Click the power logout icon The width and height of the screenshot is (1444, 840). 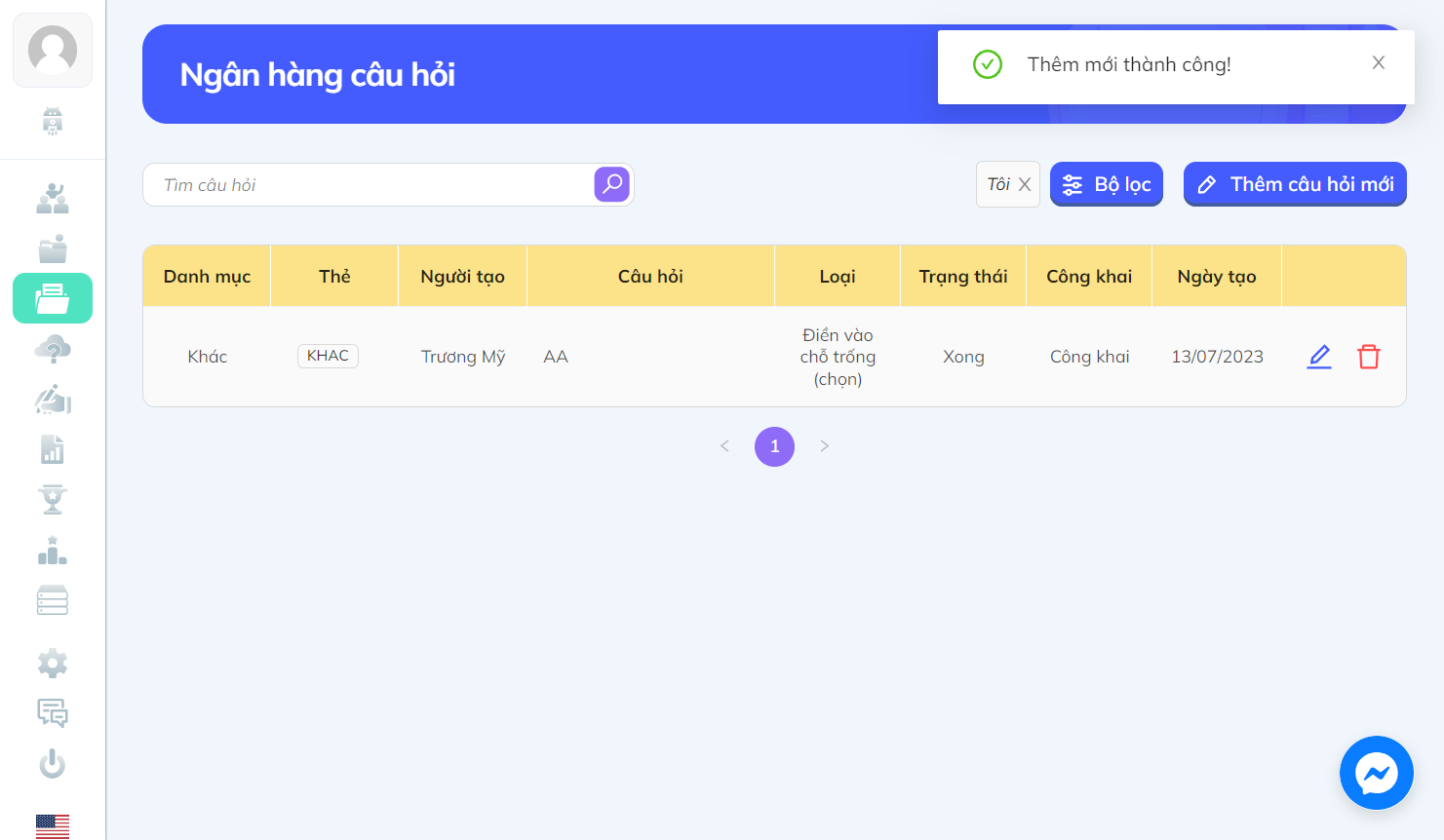coord(53,764)
